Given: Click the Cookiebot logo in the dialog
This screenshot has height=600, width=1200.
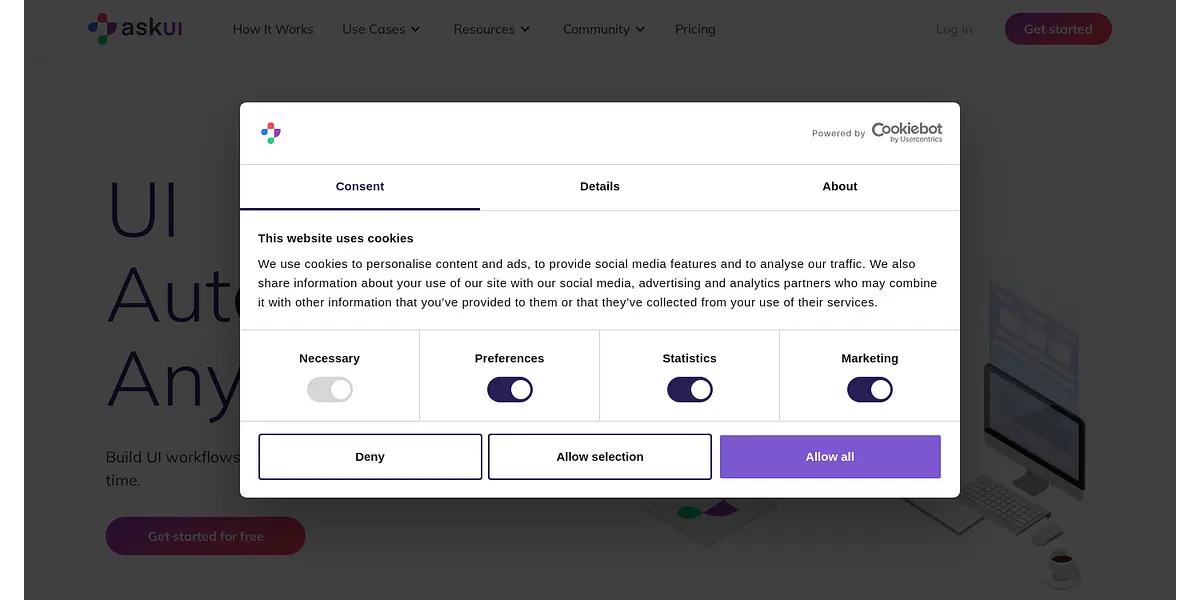Looking at the screenshot, I should (x=906, y=132).
